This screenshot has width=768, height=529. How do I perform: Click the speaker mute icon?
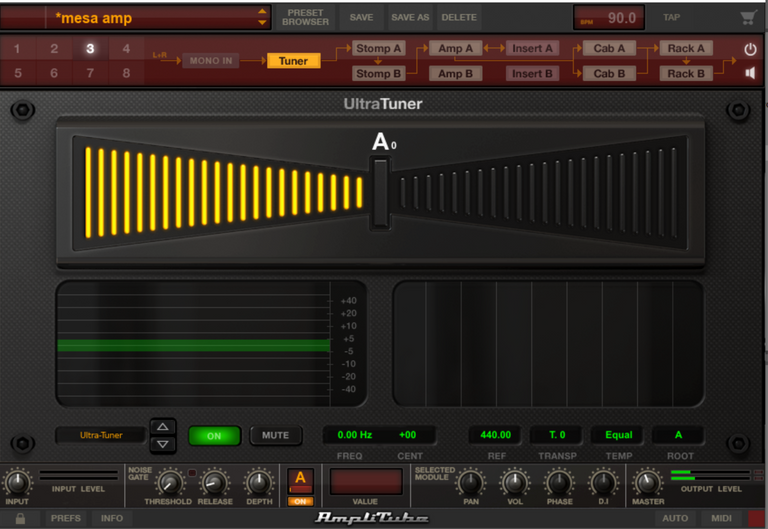750,73
